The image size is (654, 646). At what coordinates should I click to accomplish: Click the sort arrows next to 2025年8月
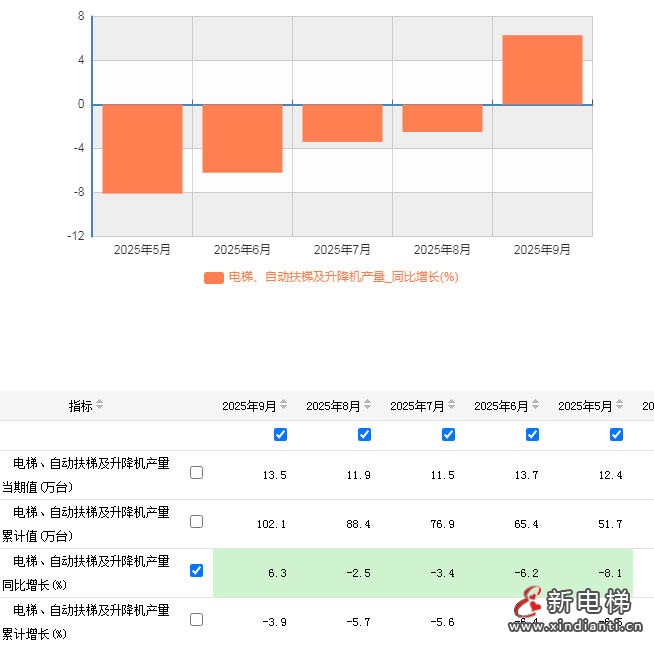367,406
